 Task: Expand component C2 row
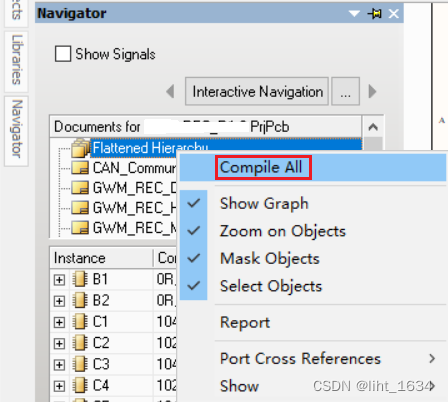(59, 343)
